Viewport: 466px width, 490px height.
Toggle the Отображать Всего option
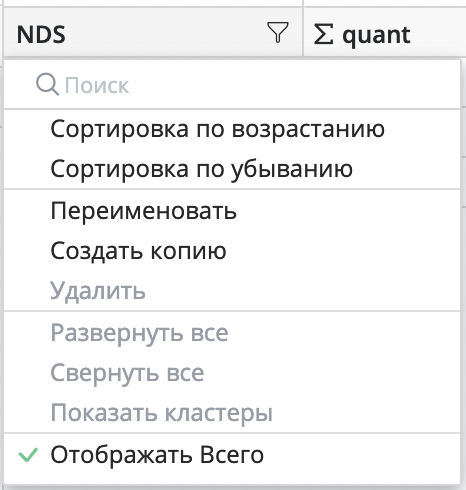point(232,455)
